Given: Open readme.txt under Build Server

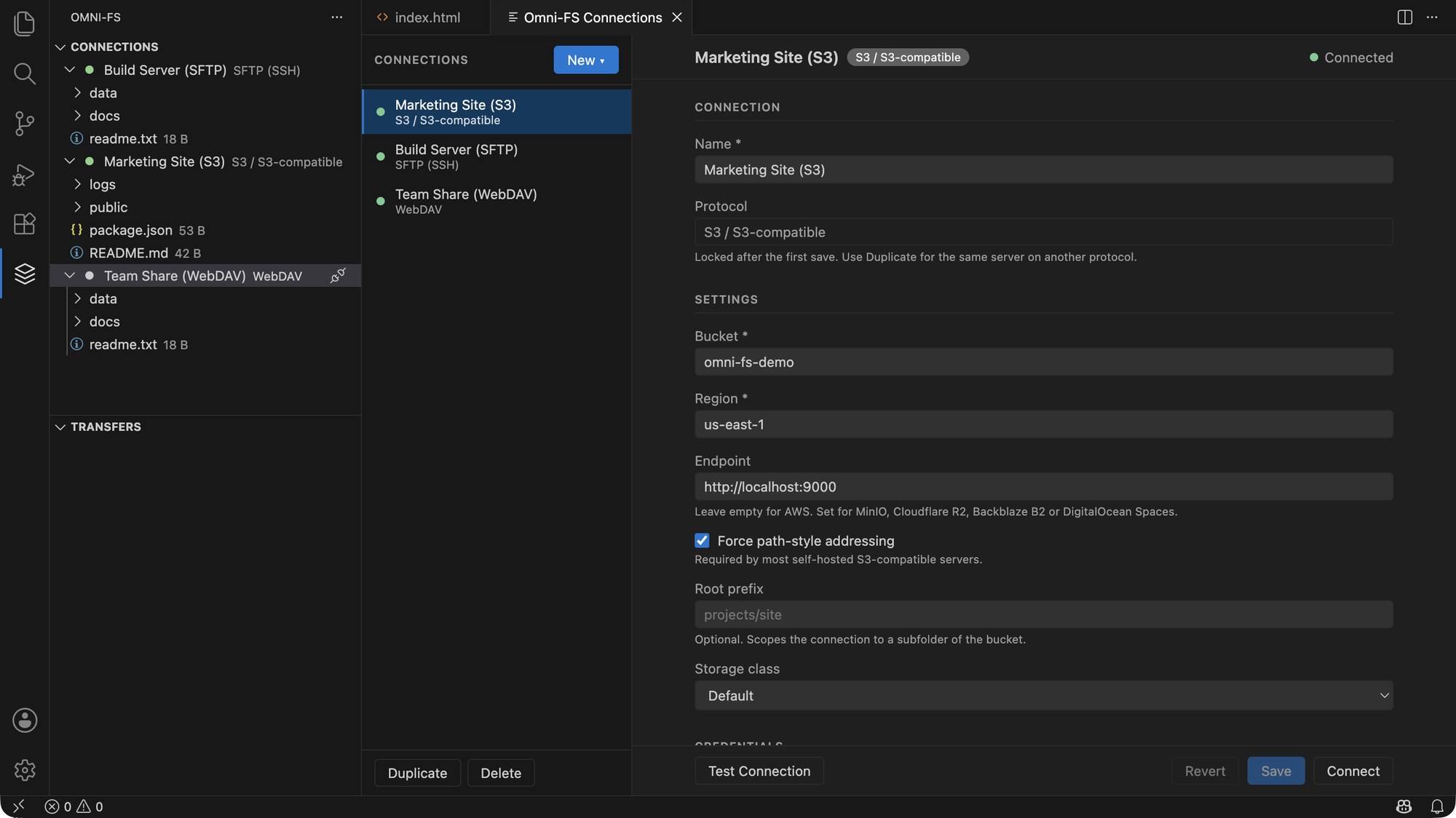Looking at the screenshot, I should click(205, 138).
